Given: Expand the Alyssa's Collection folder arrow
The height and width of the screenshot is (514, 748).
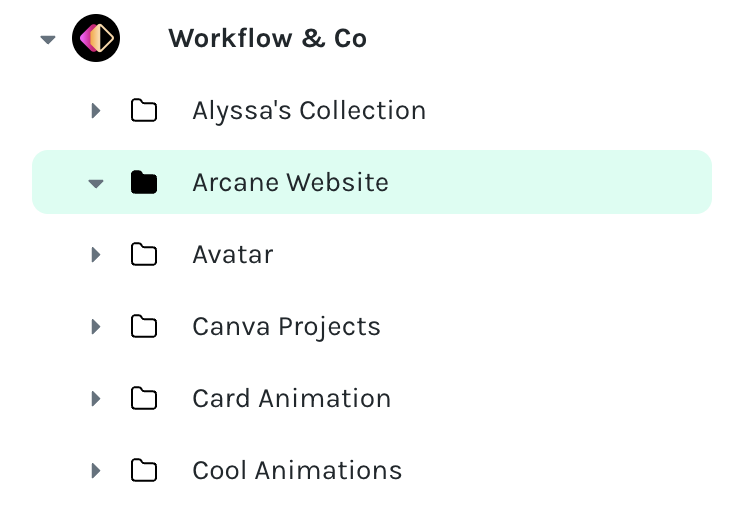Looking at the screenshot, I should click(x=96, y=111).
